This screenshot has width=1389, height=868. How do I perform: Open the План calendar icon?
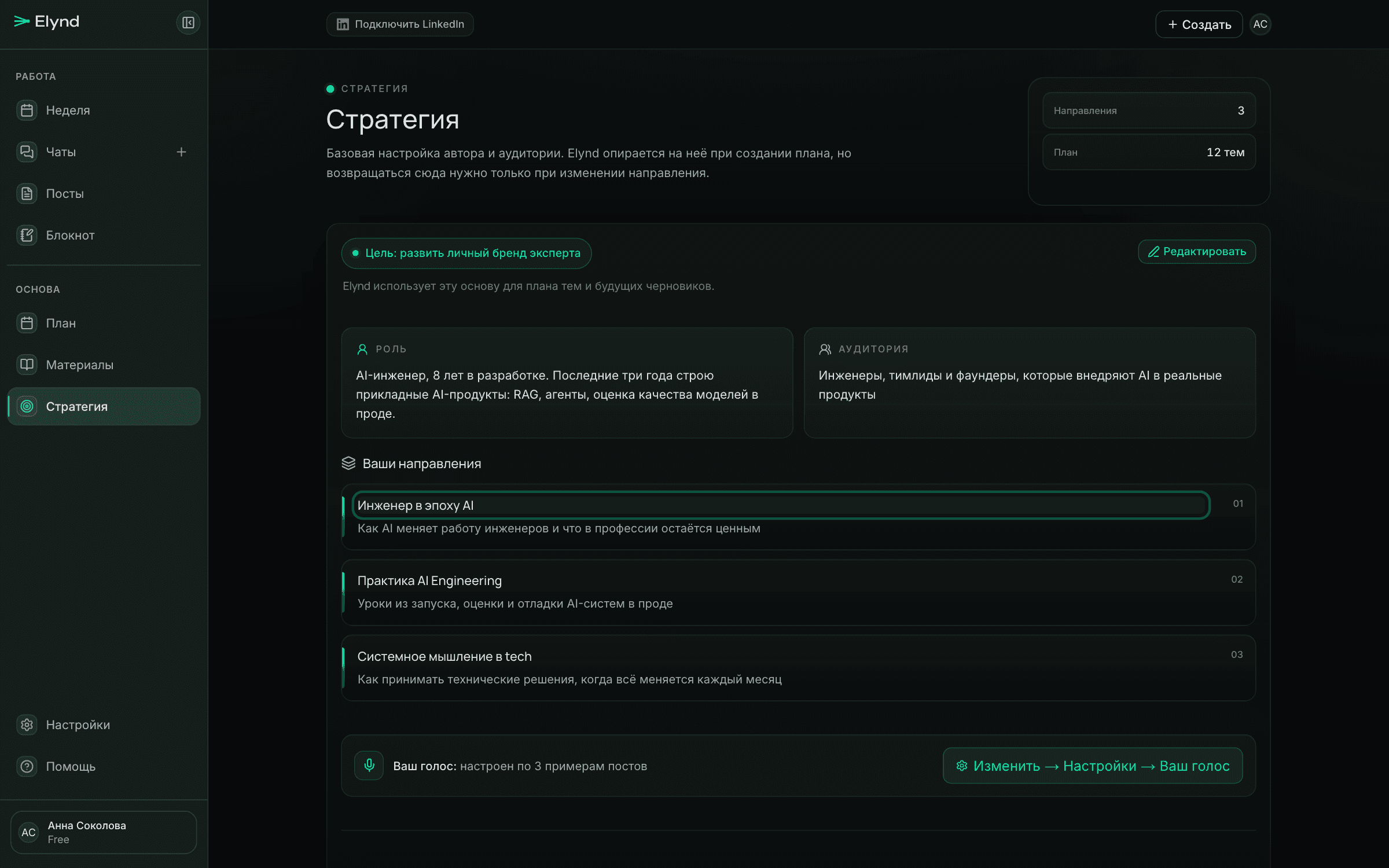click(x=27, y=323)
